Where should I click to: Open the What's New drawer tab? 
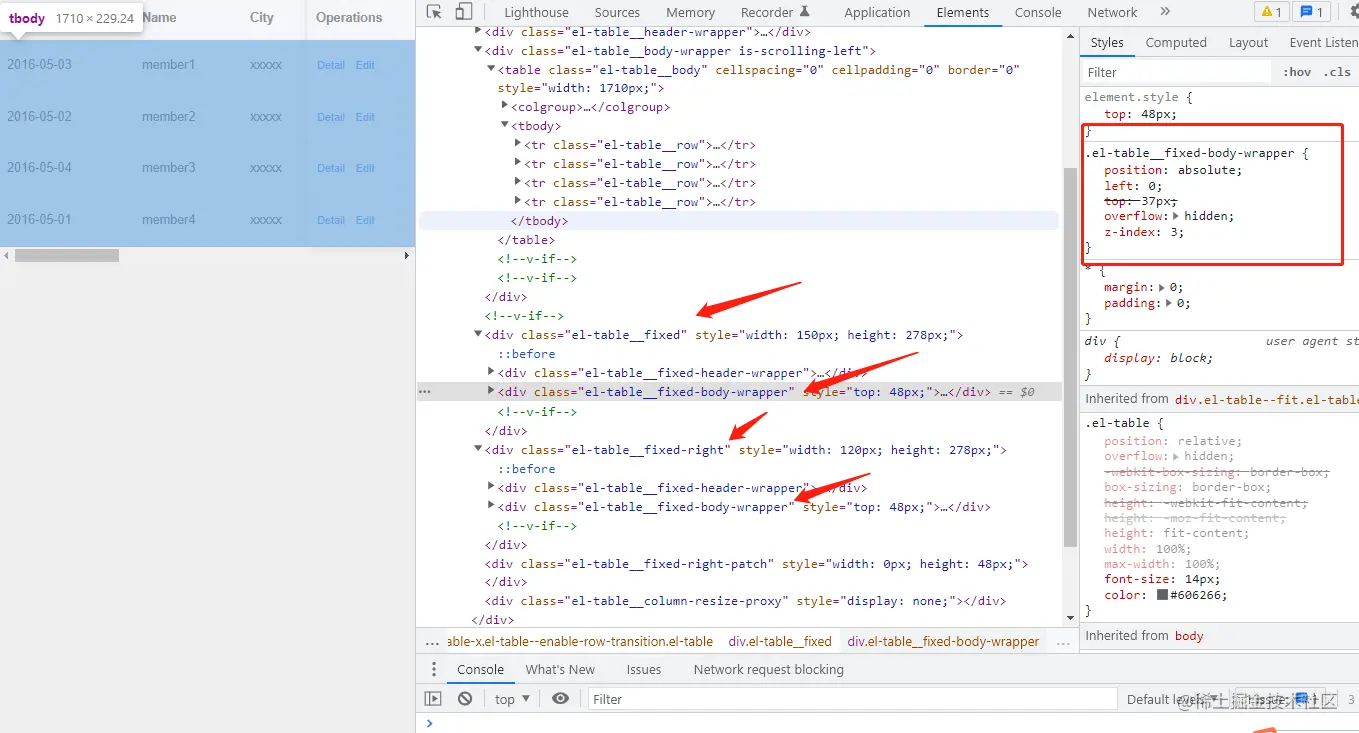[x=560, y=669]
